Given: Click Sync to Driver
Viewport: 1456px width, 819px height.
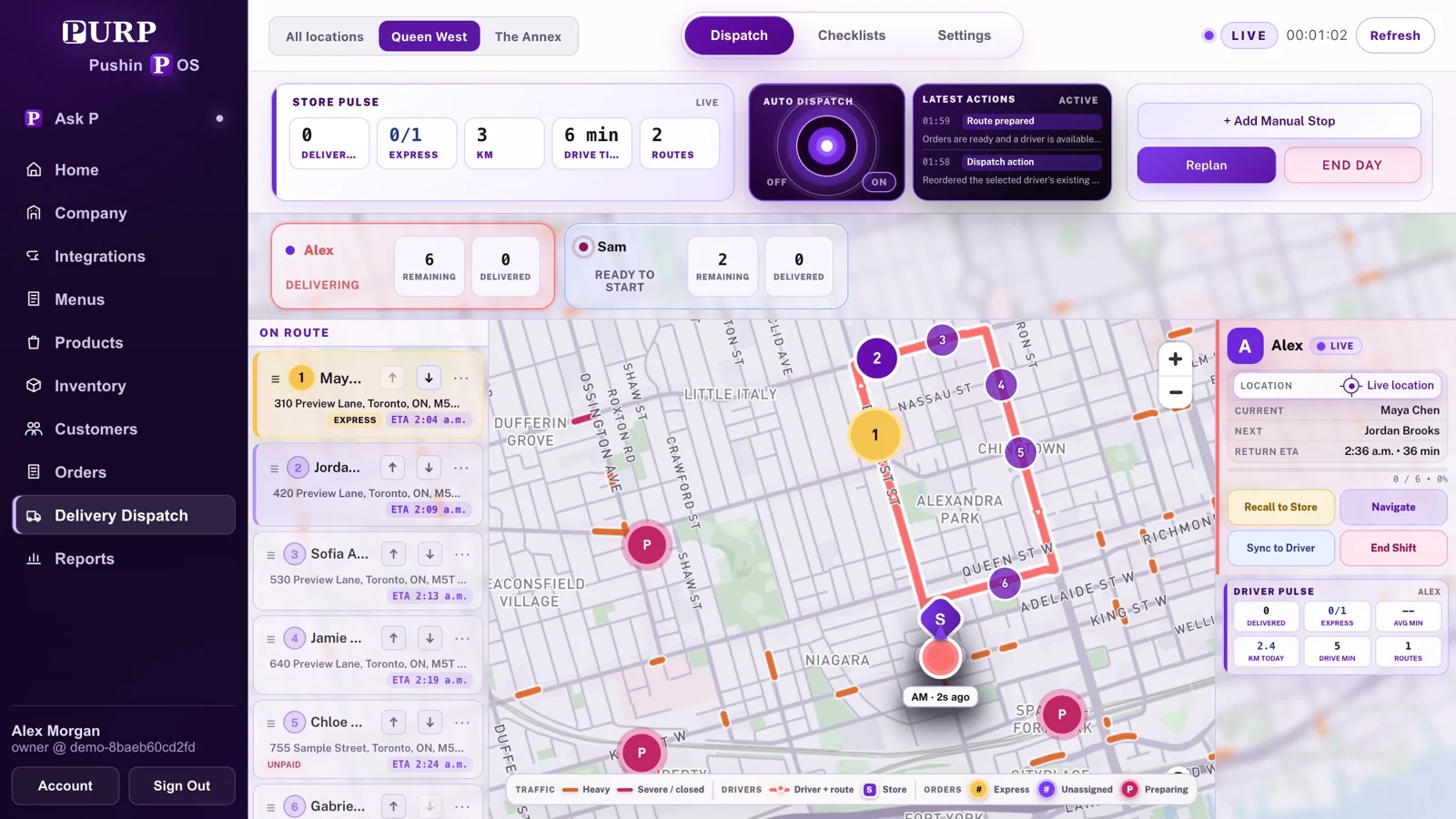Looking at the screenshot, I should (x=1280, y=548).
